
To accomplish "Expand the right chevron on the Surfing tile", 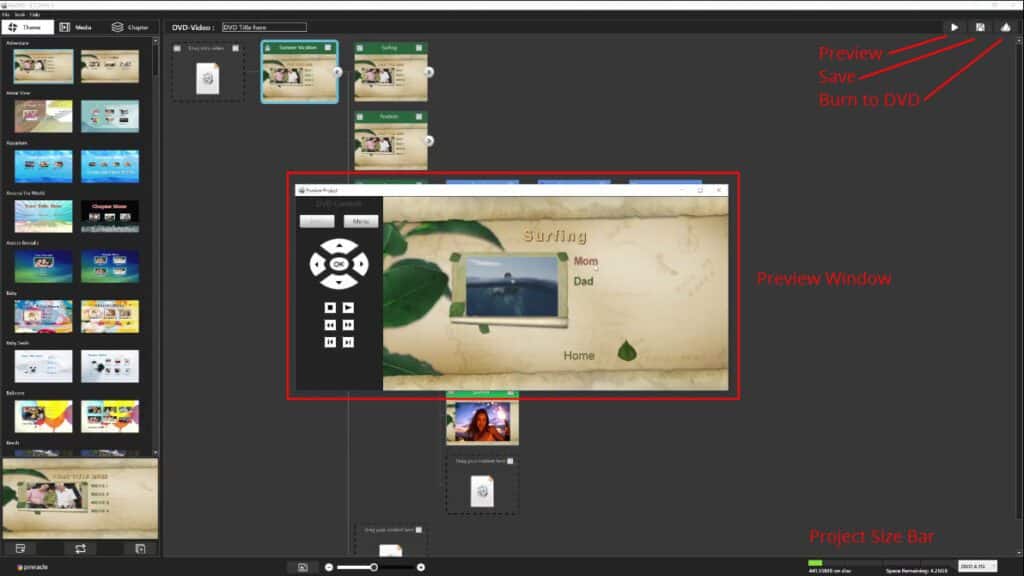I will [428, 72].
